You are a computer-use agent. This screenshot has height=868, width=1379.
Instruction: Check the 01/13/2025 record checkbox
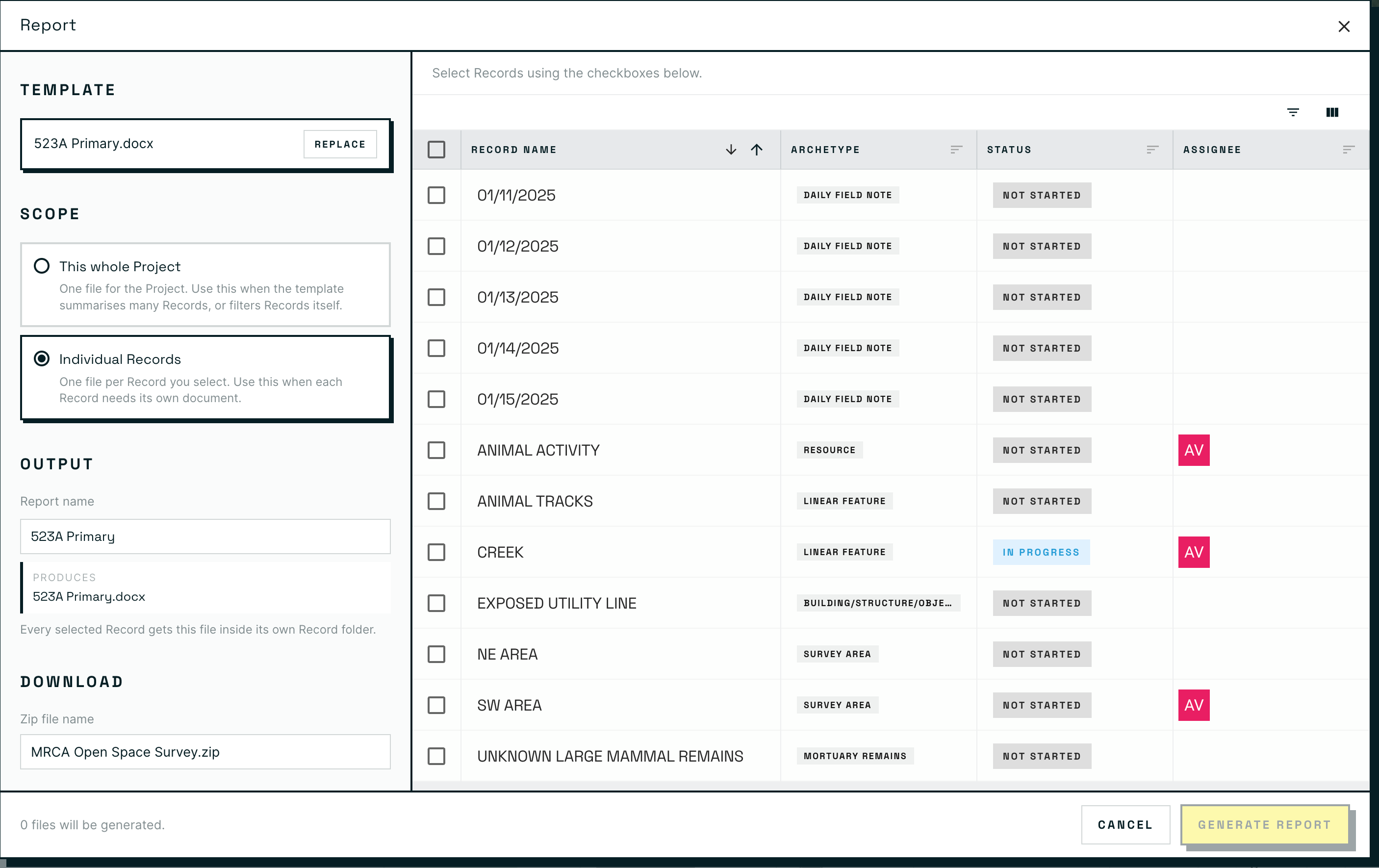(x=436, y=297)
